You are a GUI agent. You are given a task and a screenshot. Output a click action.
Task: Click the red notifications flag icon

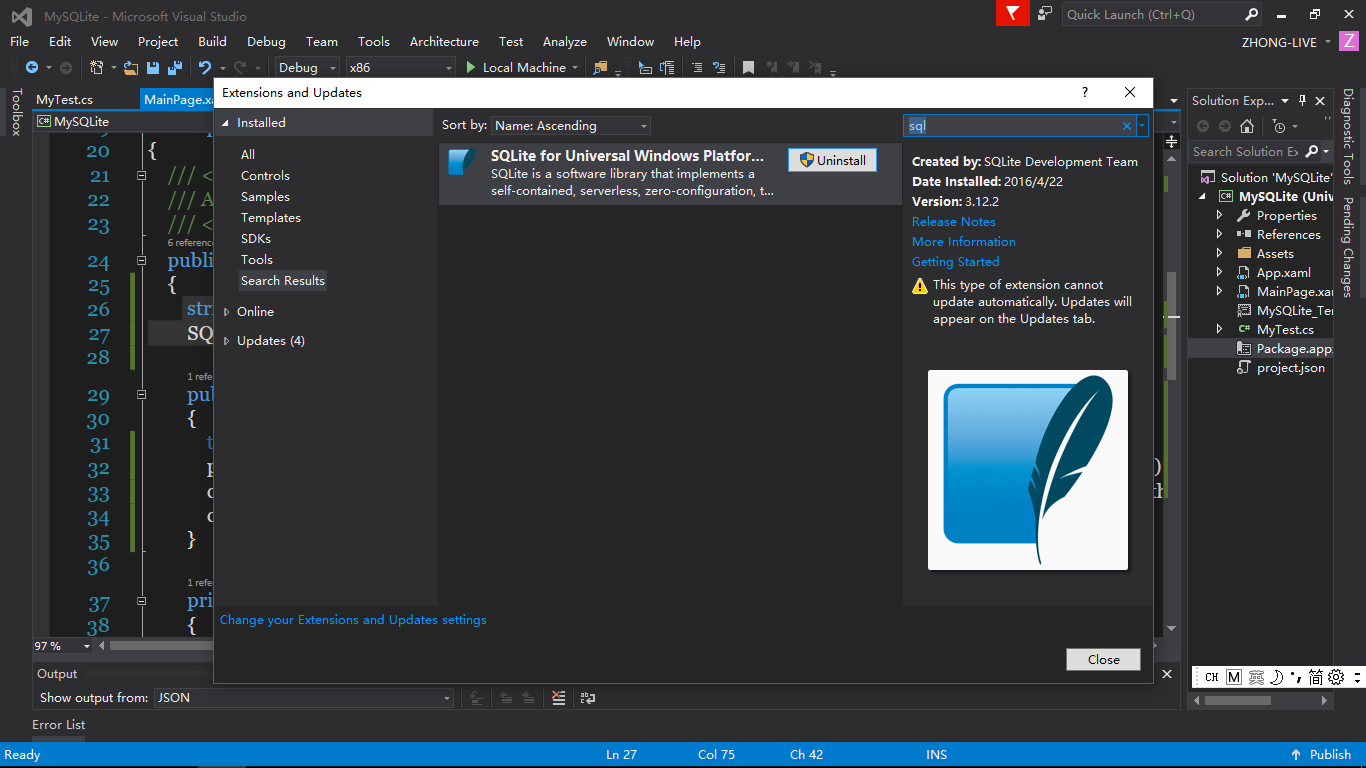click(1013, 13)
